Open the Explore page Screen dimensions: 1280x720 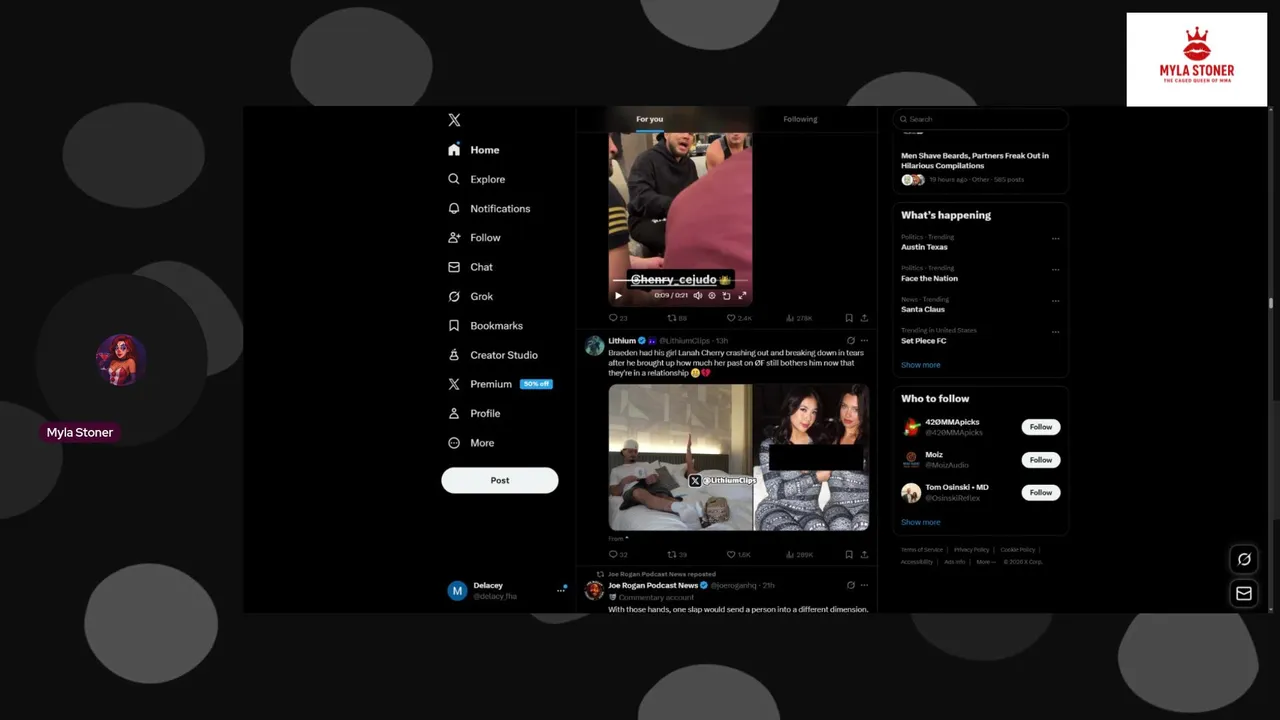point(477,179)
